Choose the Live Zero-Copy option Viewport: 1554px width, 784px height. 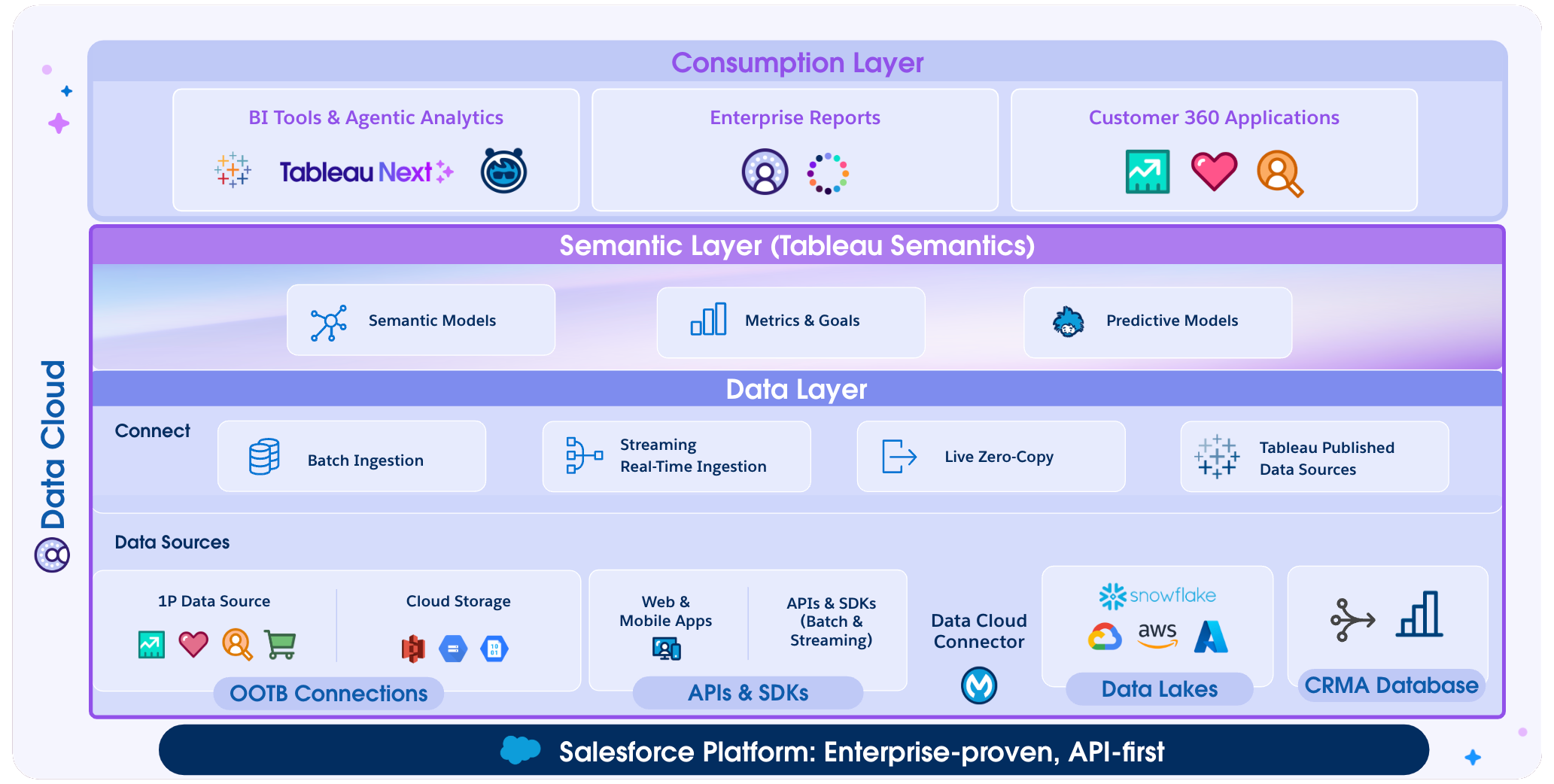coord(990,457)
